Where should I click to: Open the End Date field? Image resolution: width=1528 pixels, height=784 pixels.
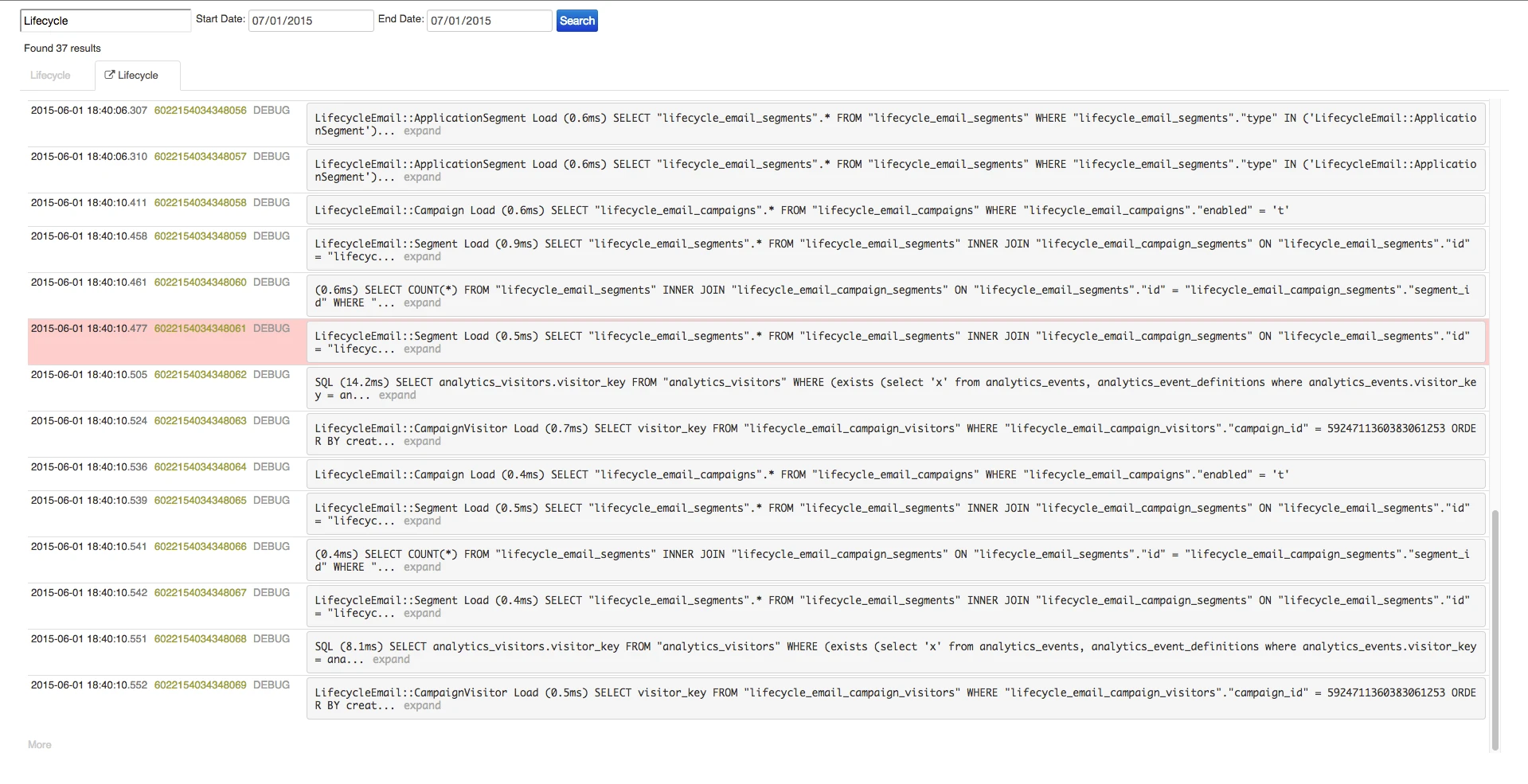pyautogui.click(x=490, y=21)
